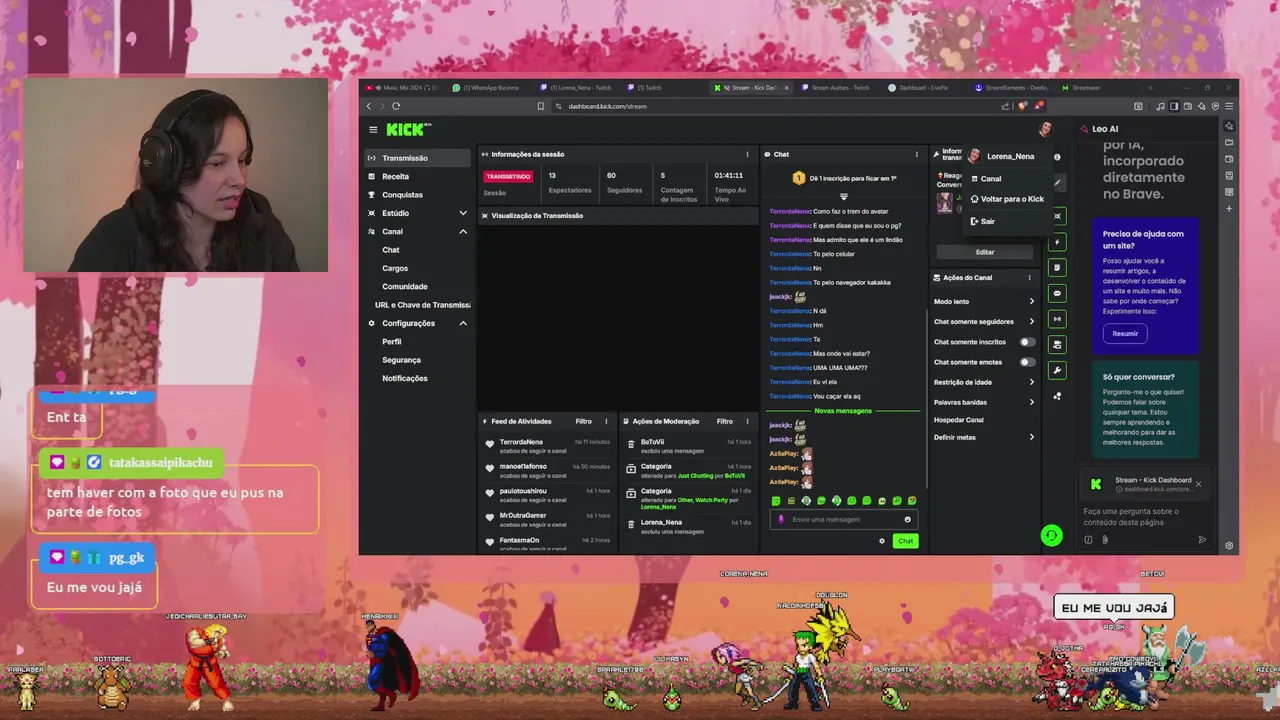Open the Kick hamburger menu

click(373, 129)
